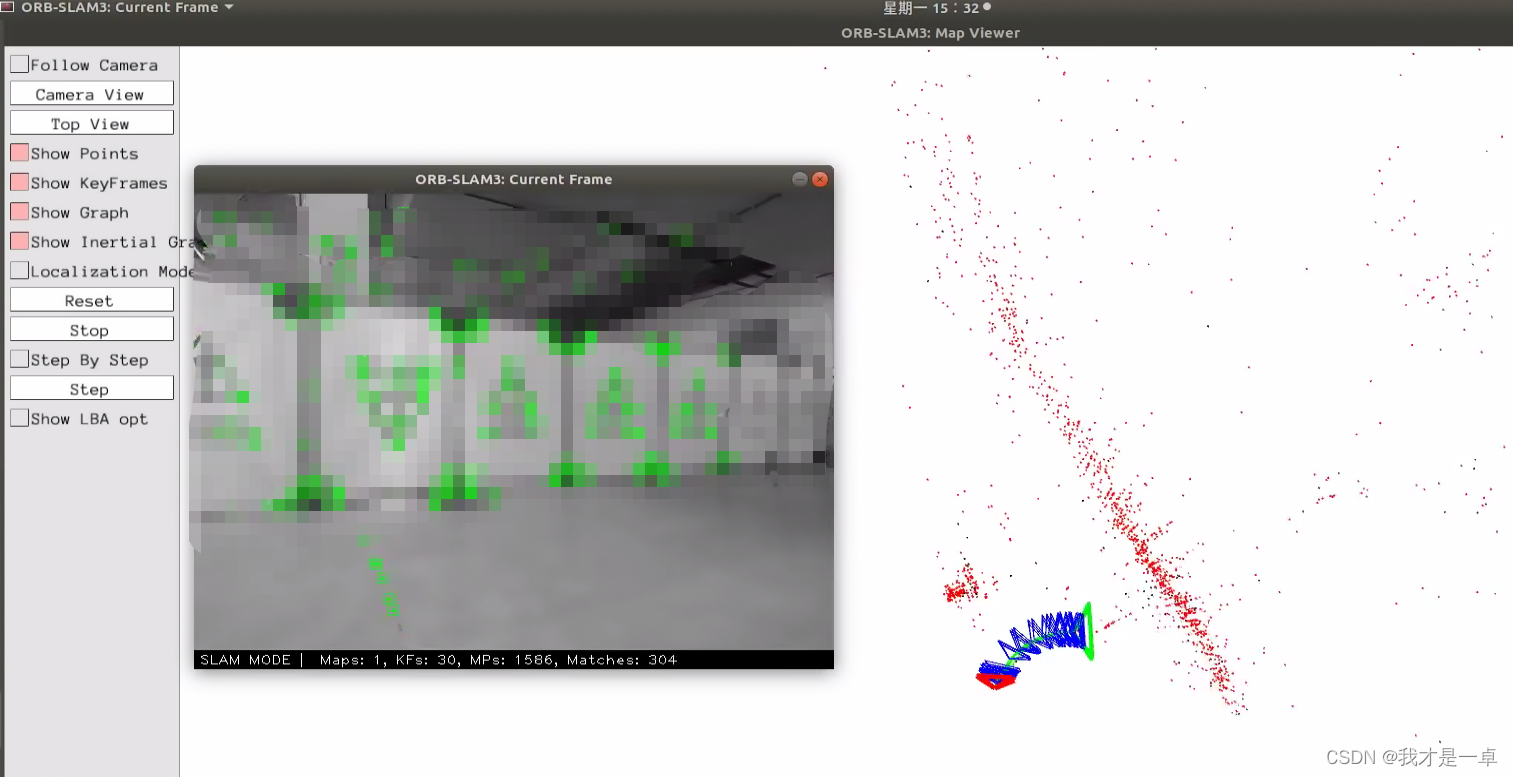Open the ORB-SLAM3 Current Frame title menu

tap(120, 8)
